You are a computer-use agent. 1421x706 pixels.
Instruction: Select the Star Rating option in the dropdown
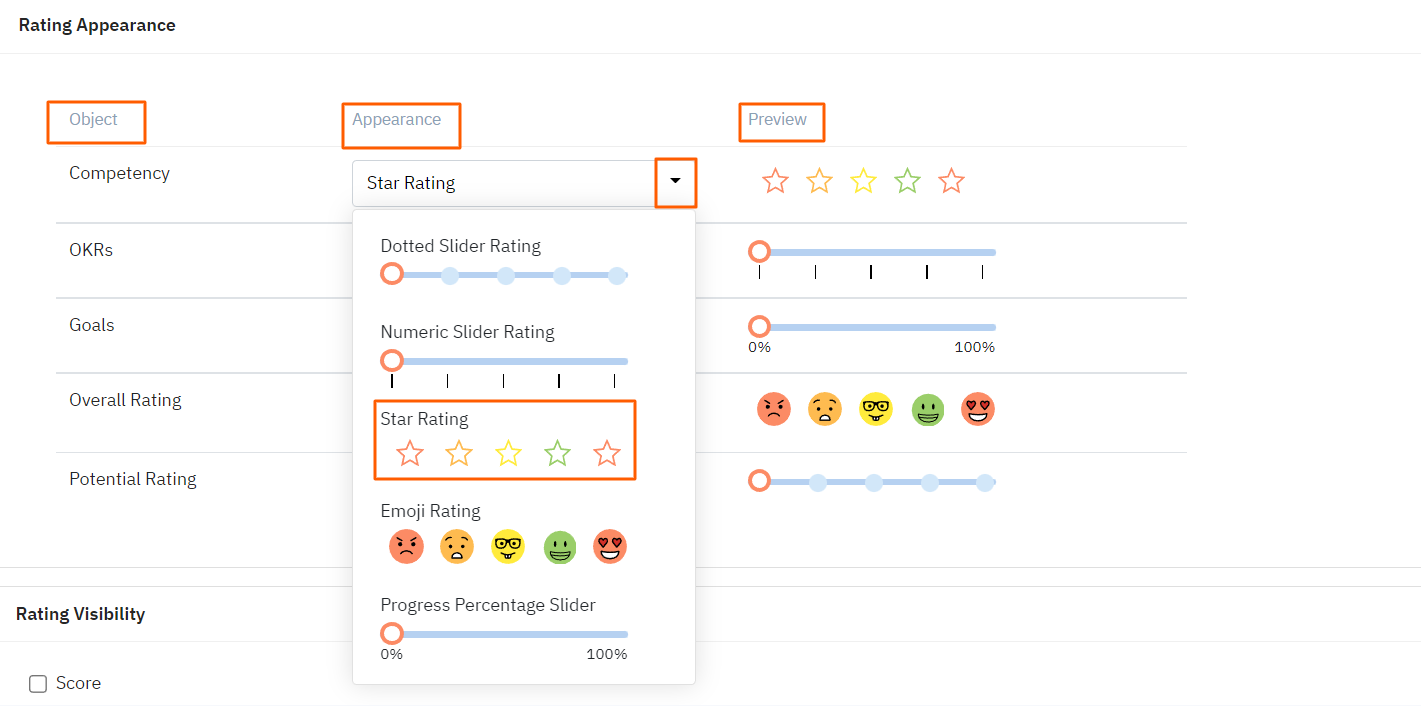pos(425,419)
